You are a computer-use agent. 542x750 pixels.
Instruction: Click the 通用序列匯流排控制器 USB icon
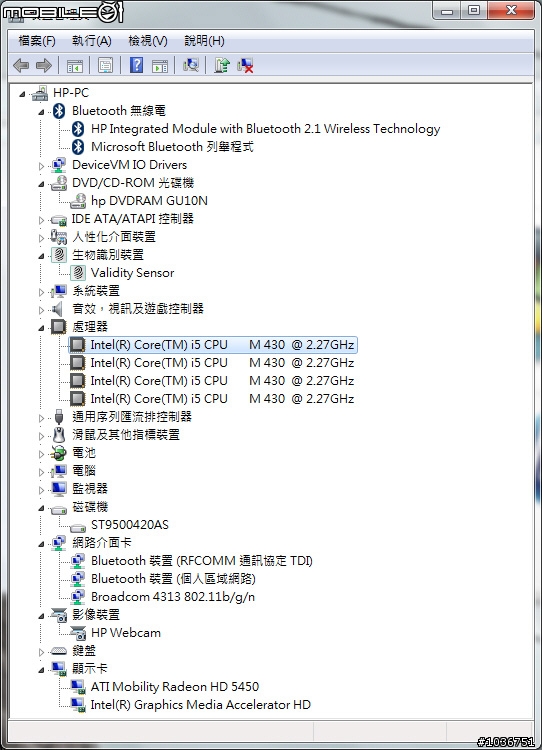click(x=59, y=417)
